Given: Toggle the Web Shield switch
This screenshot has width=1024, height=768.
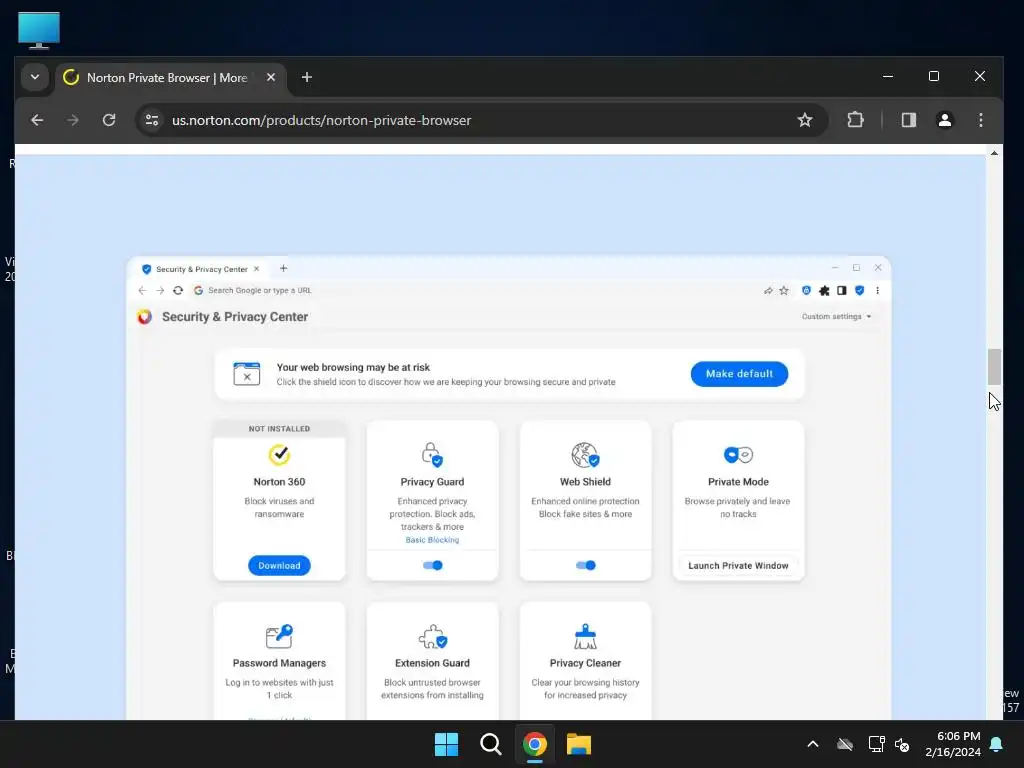Looking at the screenshot, I should tap(586, 566).
